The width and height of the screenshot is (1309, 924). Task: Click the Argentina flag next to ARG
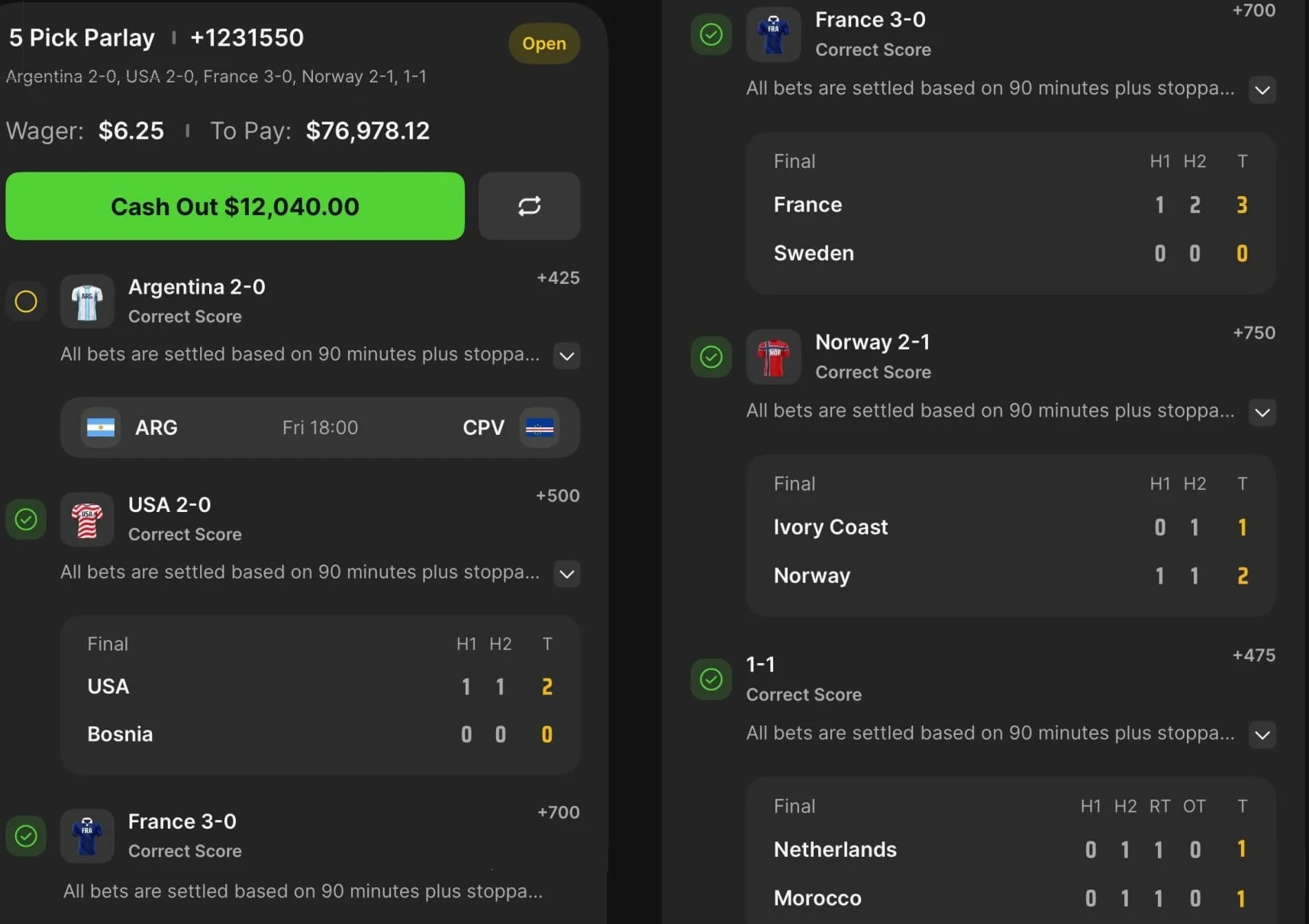click(101, 427)
